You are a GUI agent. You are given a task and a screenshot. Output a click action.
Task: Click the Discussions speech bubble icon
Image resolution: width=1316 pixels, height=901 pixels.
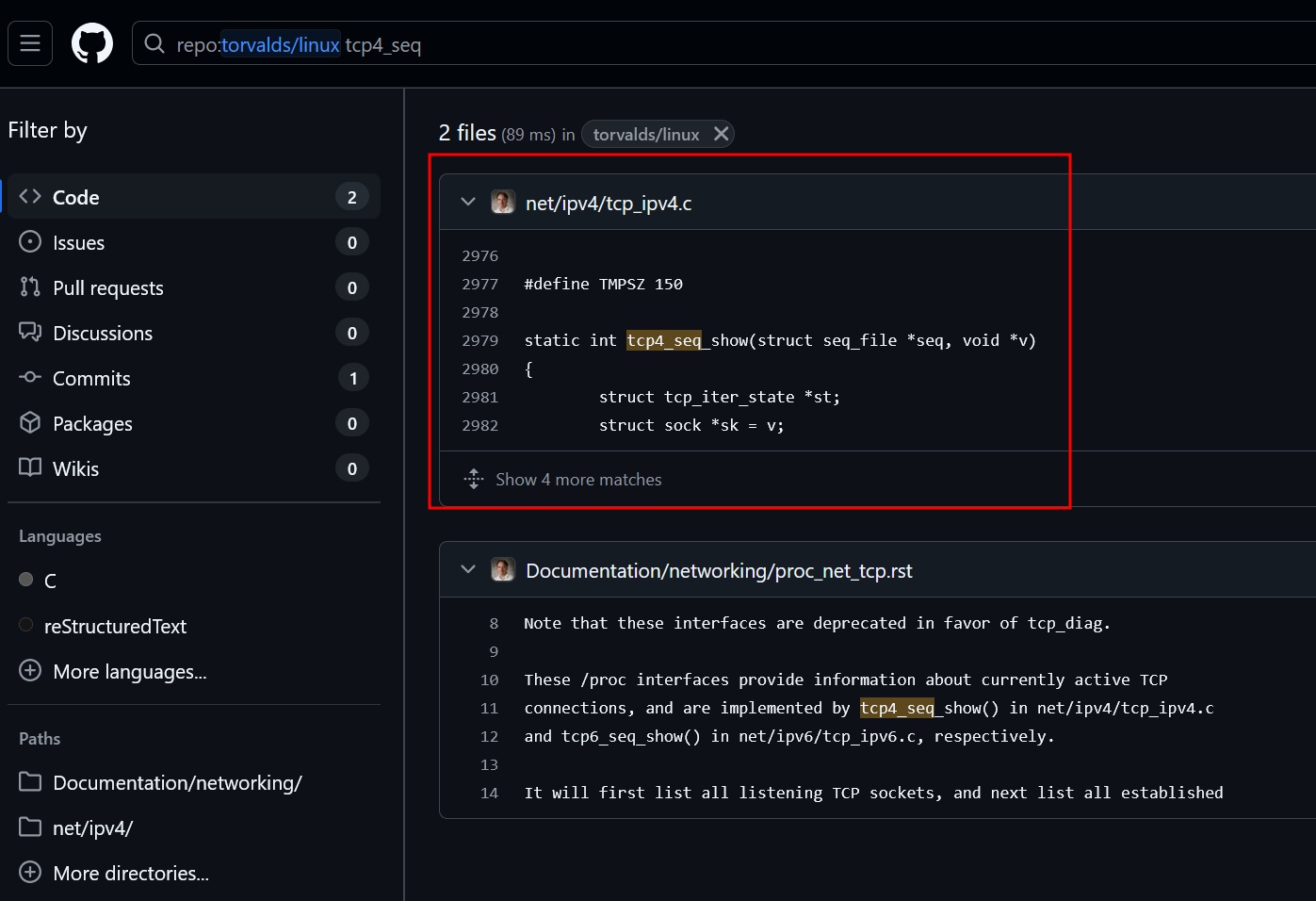pos(30,332)
